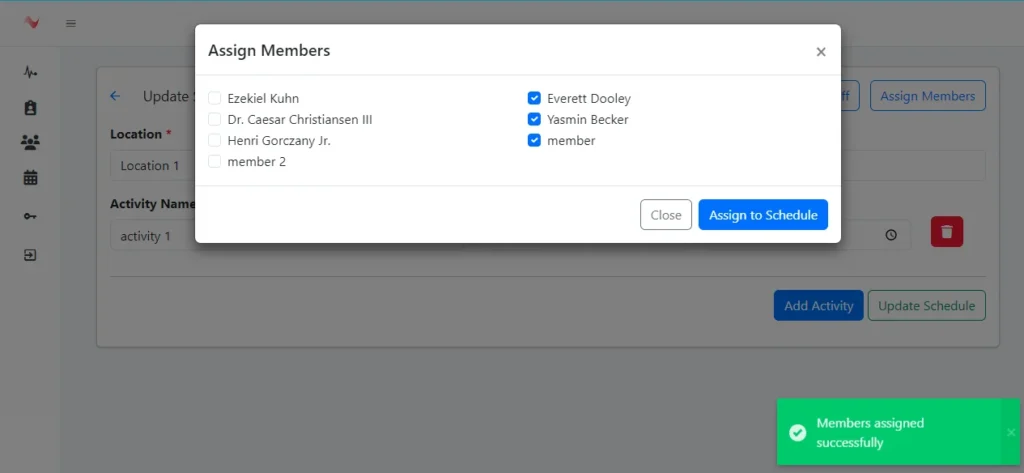Screen dimensions: 1024x473
Task: Toggle the hamburger menu icon
Action: 71,23
